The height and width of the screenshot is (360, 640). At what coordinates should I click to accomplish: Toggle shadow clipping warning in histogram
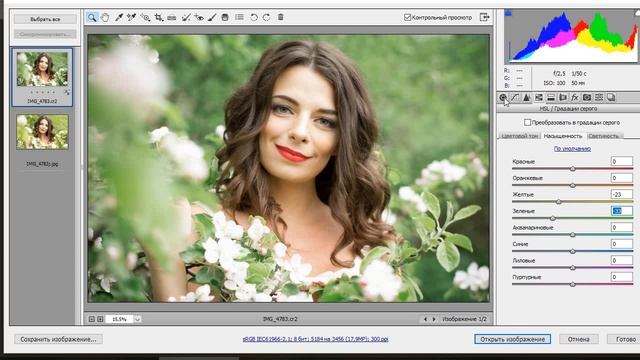508,13
